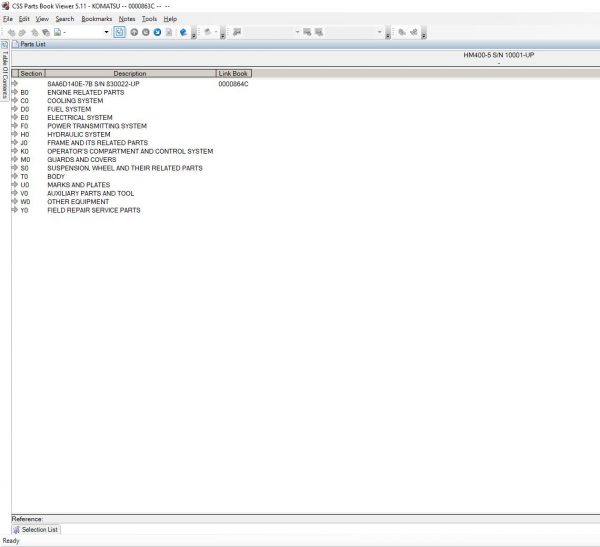The width and height of the screenshot is (600, 547).
Task: Click the arrow icon for B0 Engine Related Parts
Action: [x=15, y=92]
